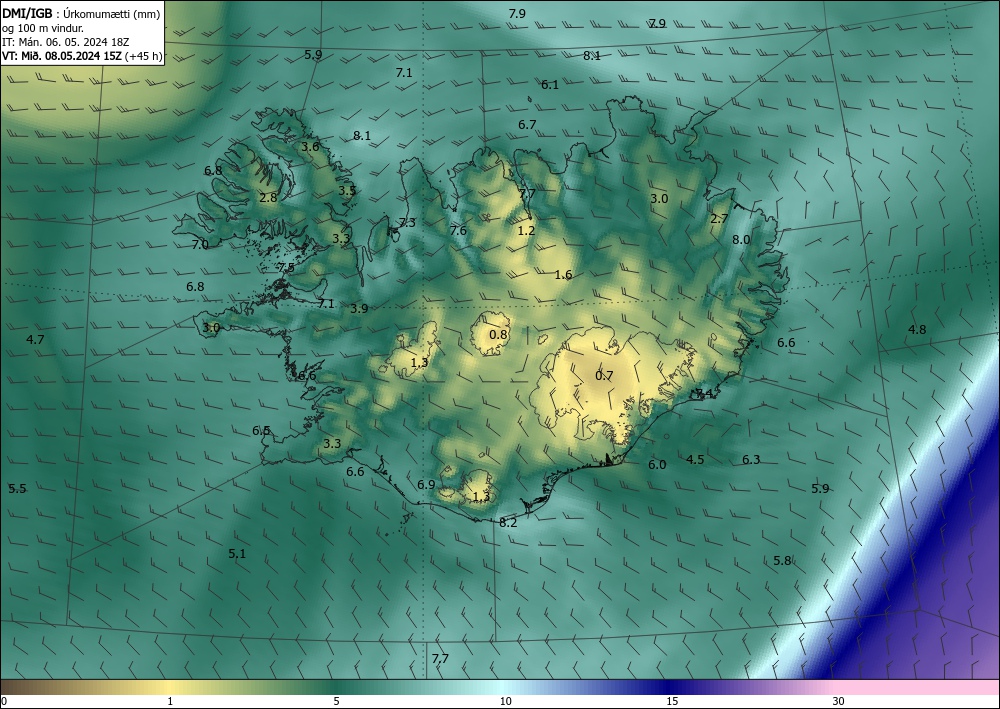Click the 7.7 value at the bottom edge
Image resolution: width=1000 pixels, height=709 pixels.
pos(440,659)
